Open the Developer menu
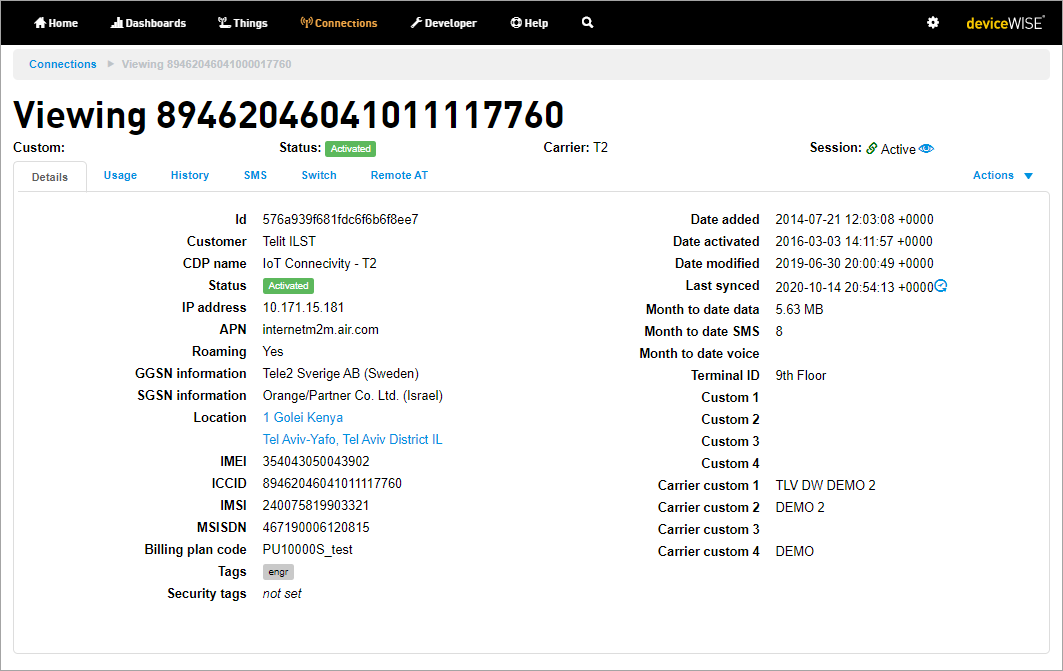The width and height of the screenshot is (1063, 671). [443, 23]
